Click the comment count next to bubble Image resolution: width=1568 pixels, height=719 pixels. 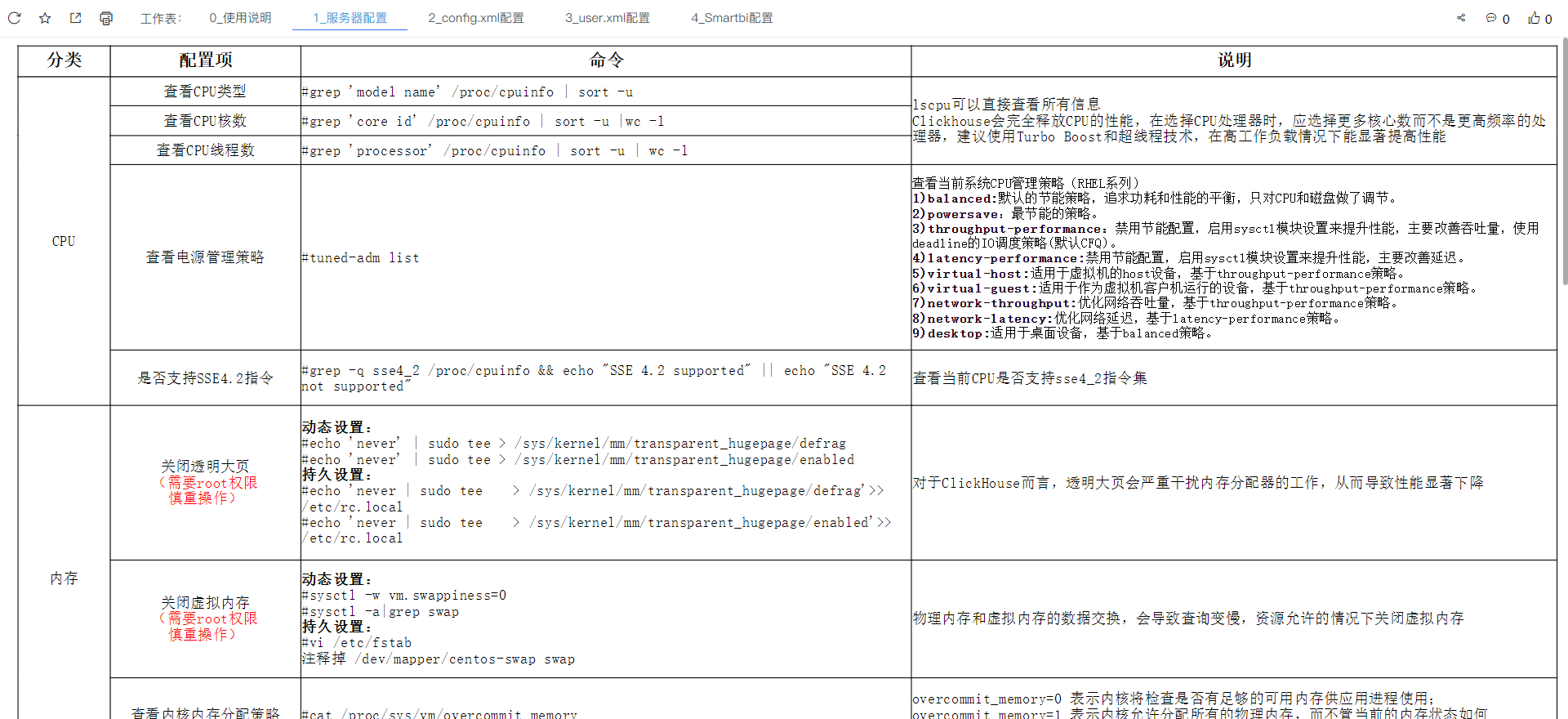1506,19
